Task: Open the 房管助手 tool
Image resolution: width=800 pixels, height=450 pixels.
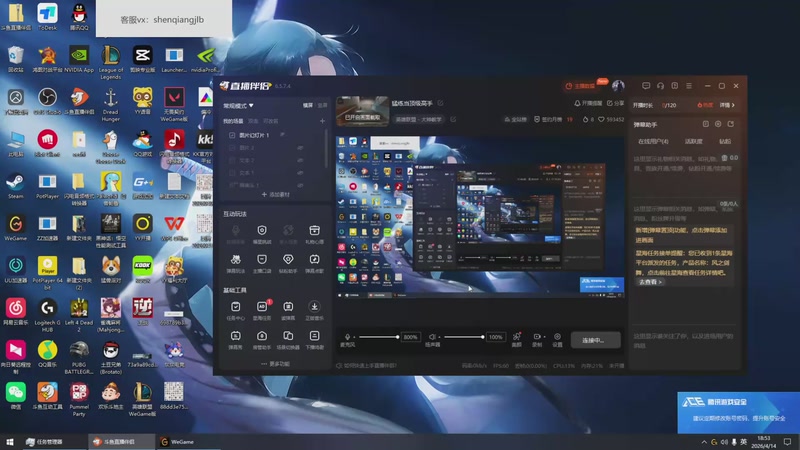Action: [262, 340]
